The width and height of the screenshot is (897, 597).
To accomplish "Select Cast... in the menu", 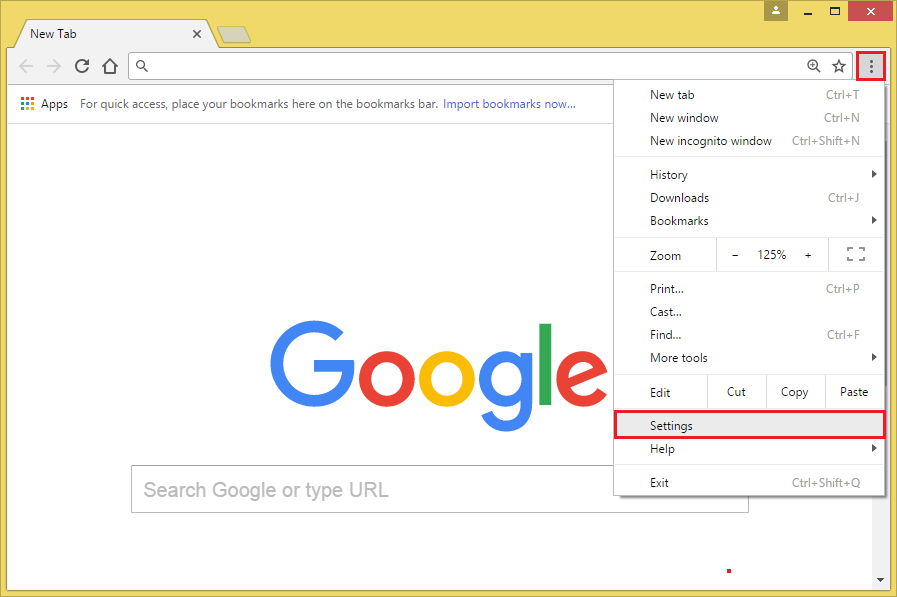I will coord(749,312).
